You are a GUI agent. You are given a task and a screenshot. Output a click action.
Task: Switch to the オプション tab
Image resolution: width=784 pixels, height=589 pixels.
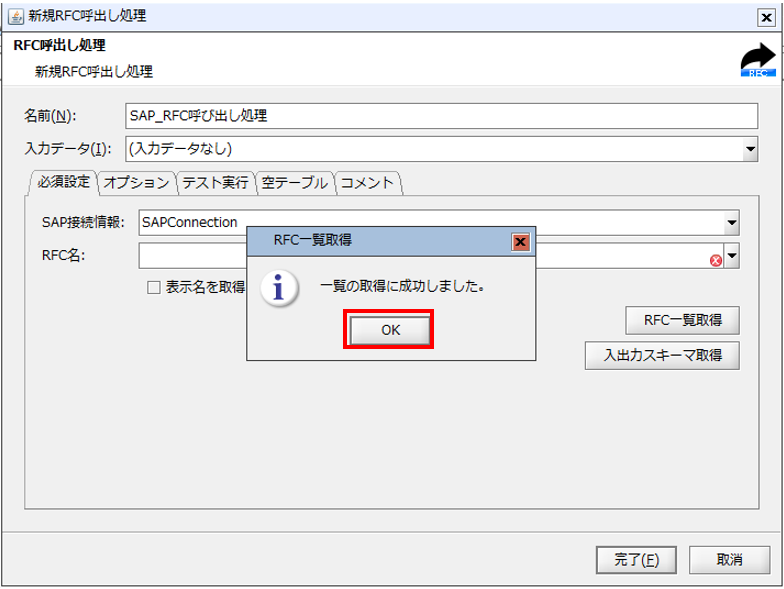(x=137, y=182)
